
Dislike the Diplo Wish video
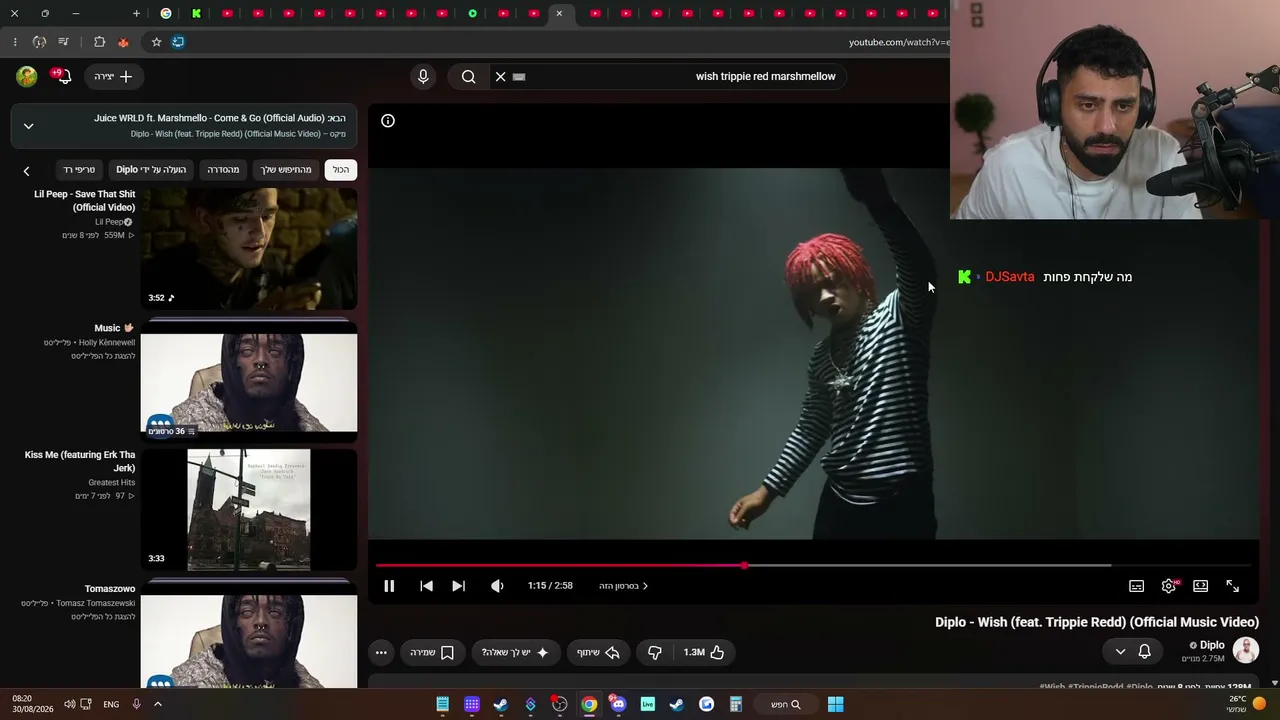tap(655, 652)
